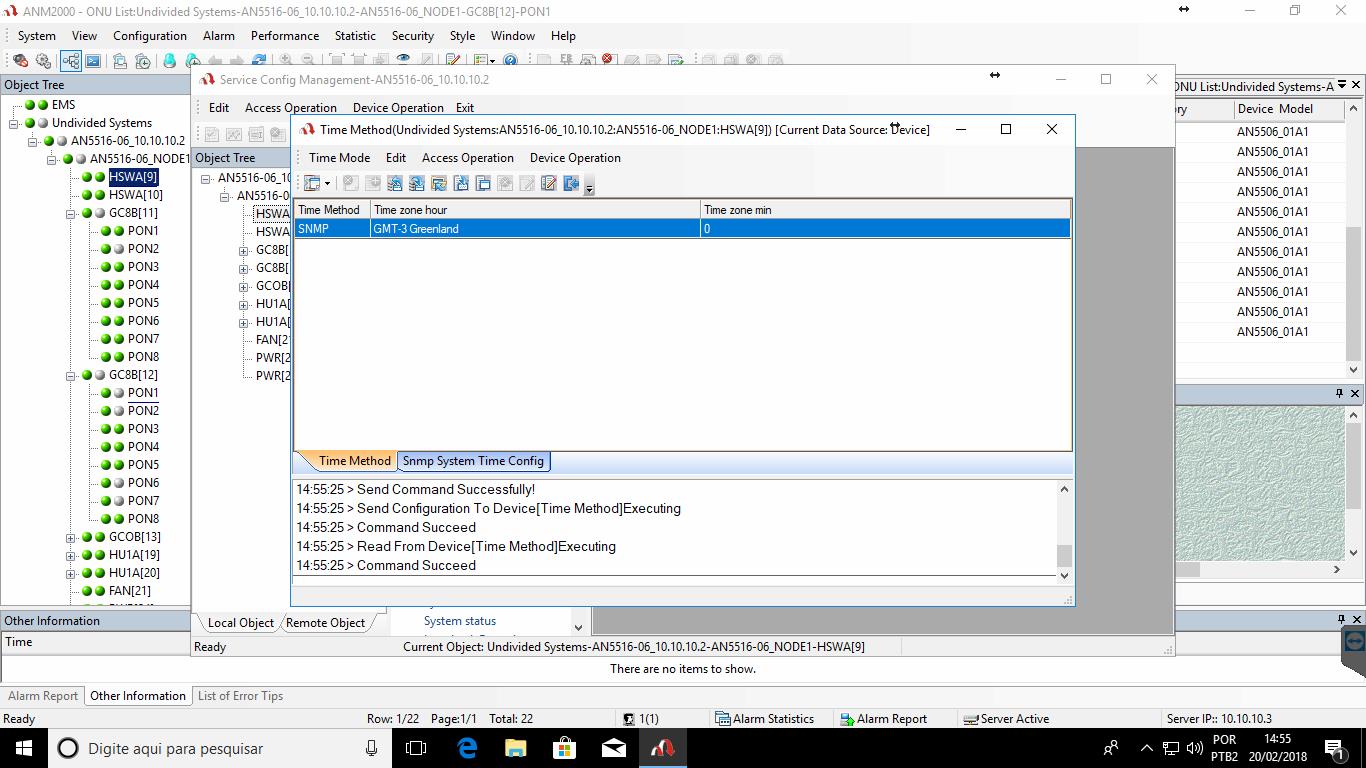The width and height of the screenshot is (1366, 768).
Task: Click the blue refresh arrows icon in main toolbar
Action: click(x=258, y=61)
